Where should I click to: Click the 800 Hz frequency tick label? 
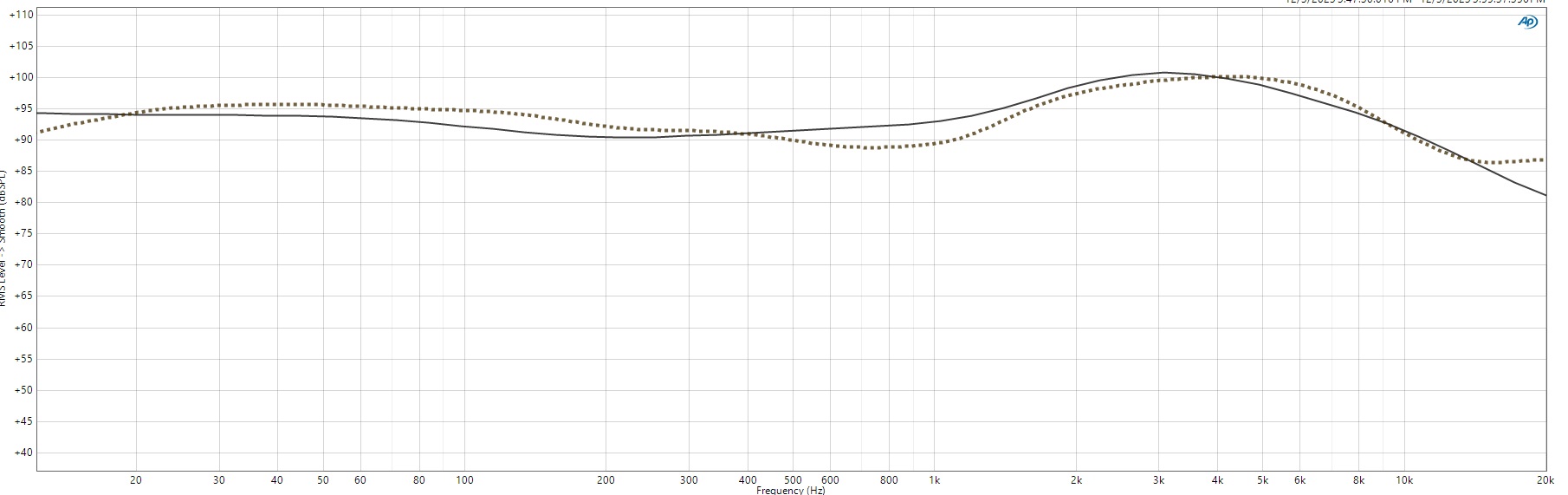pyautogui.click(x=889, y=479)
